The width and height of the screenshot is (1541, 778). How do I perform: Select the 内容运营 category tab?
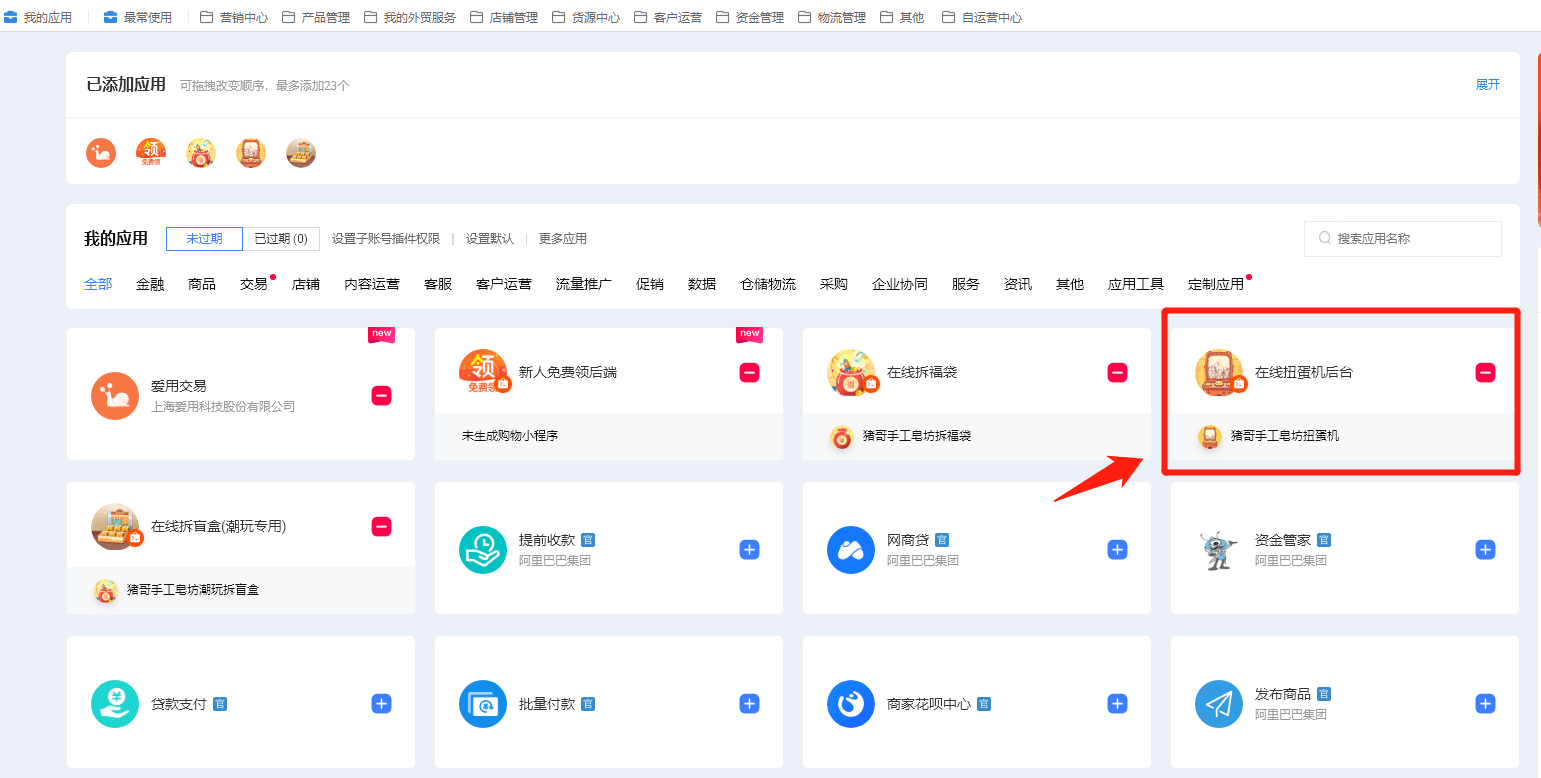point(372,284)
